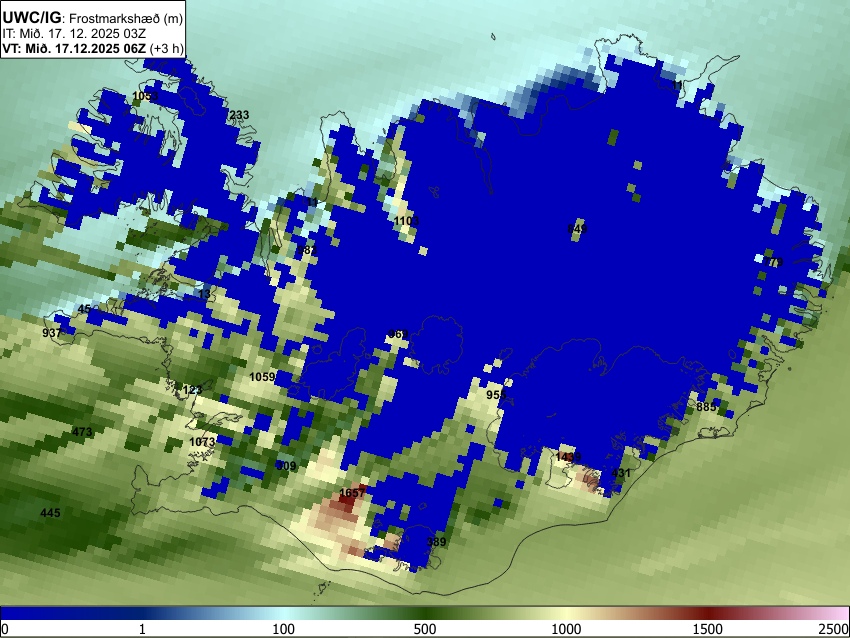The image size is (850, 638).
Task: Click the 431 value label
Action: (x=621, y=473)
